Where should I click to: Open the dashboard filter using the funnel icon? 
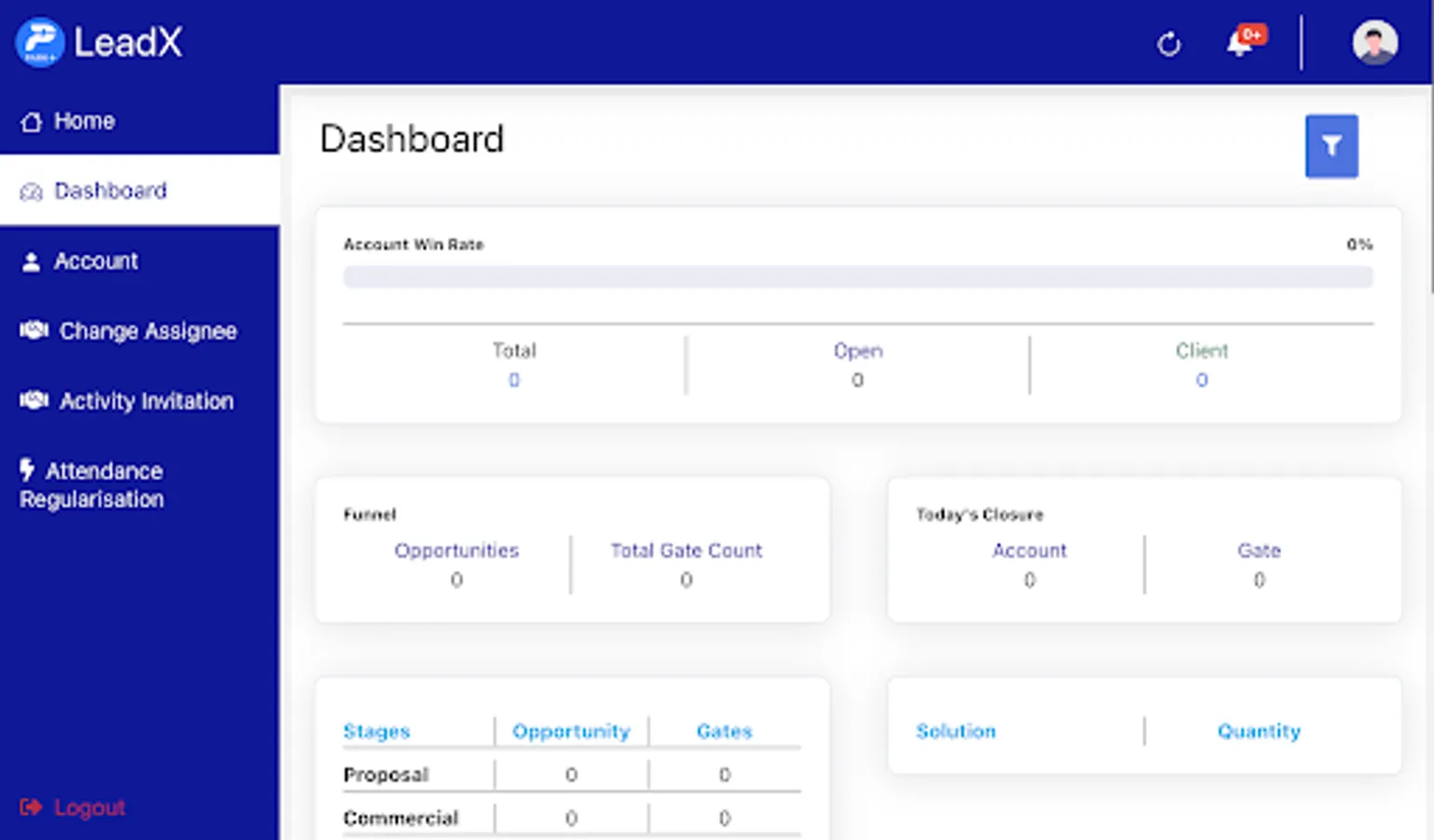click(1331, 146)
